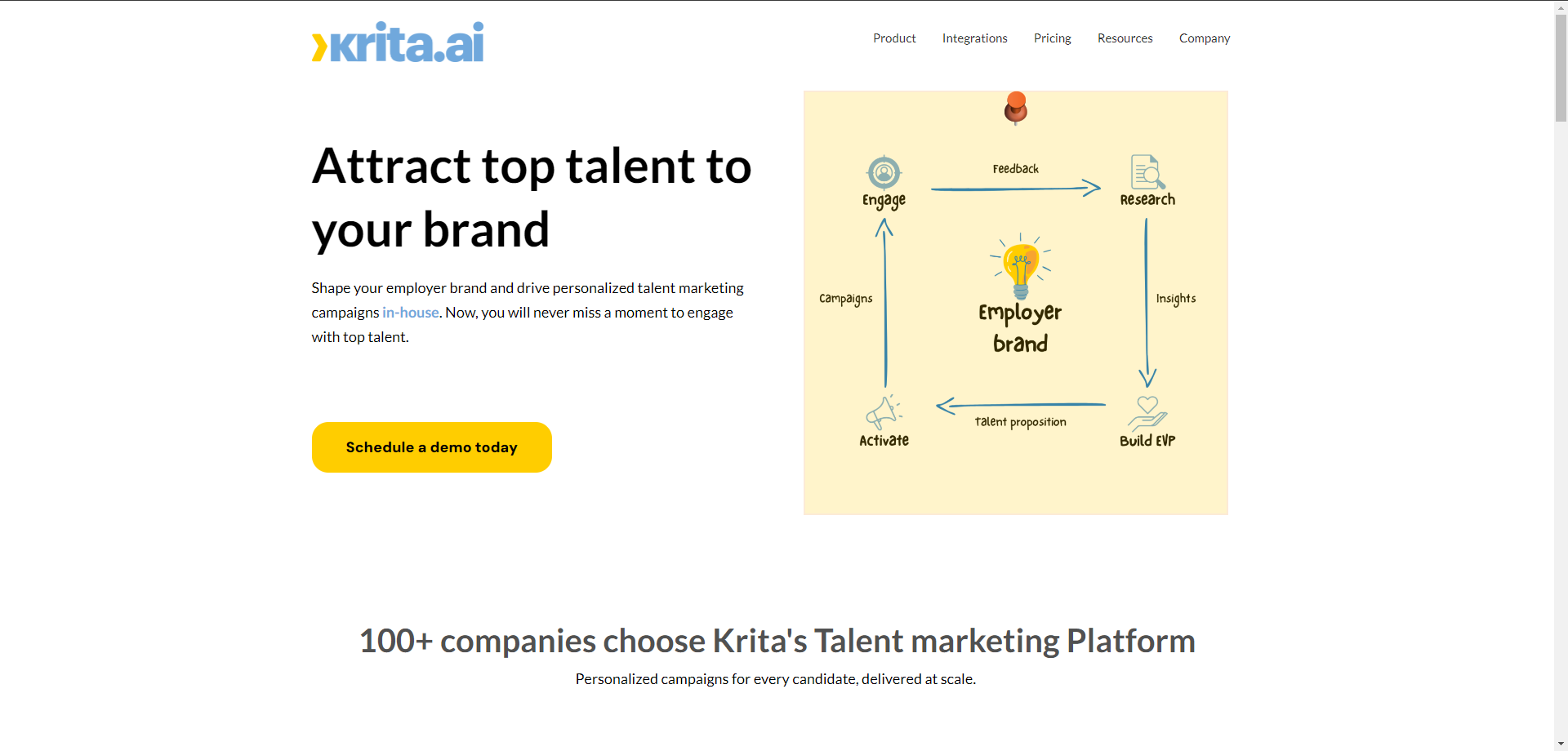
Task: Expand the Pricing navigation item
Action: tap(1052, 38)
